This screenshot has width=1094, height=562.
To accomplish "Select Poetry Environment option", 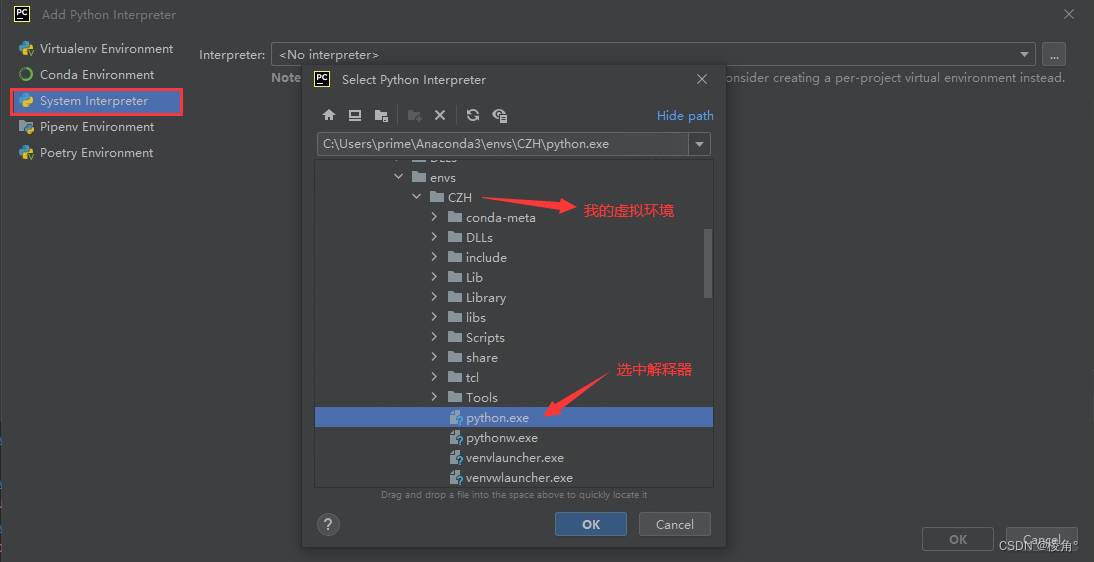I will [96, 152].
